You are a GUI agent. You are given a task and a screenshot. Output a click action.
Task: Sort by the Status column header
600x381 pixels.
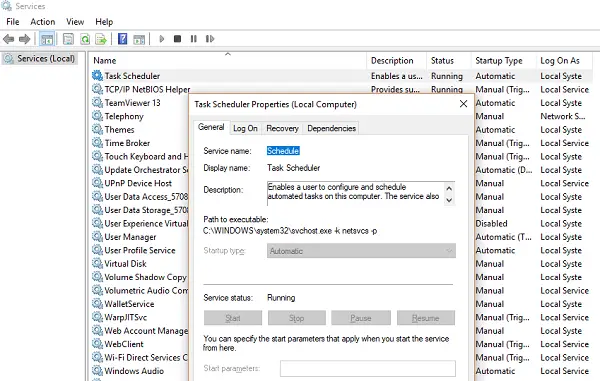449,60
